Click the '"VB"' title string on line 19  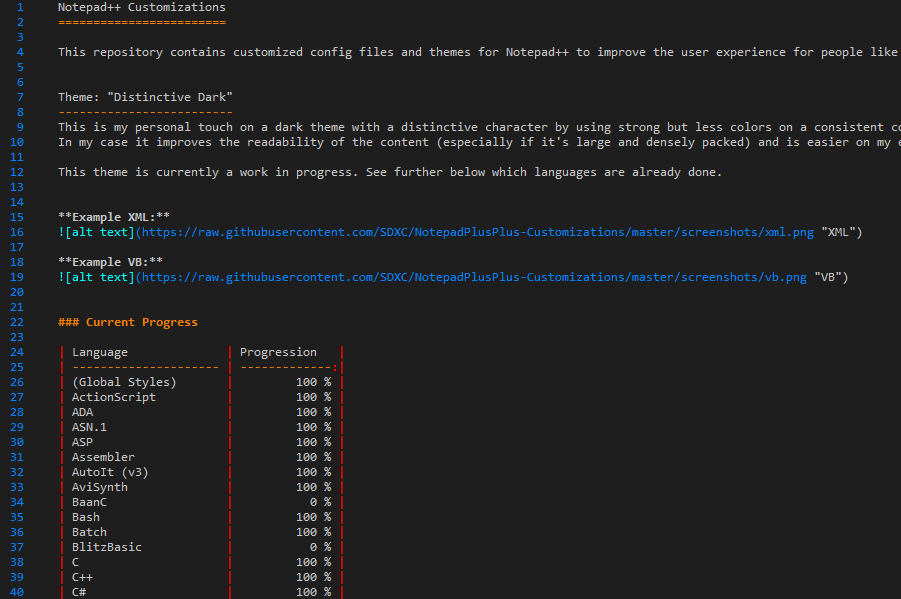click(828, 277)
